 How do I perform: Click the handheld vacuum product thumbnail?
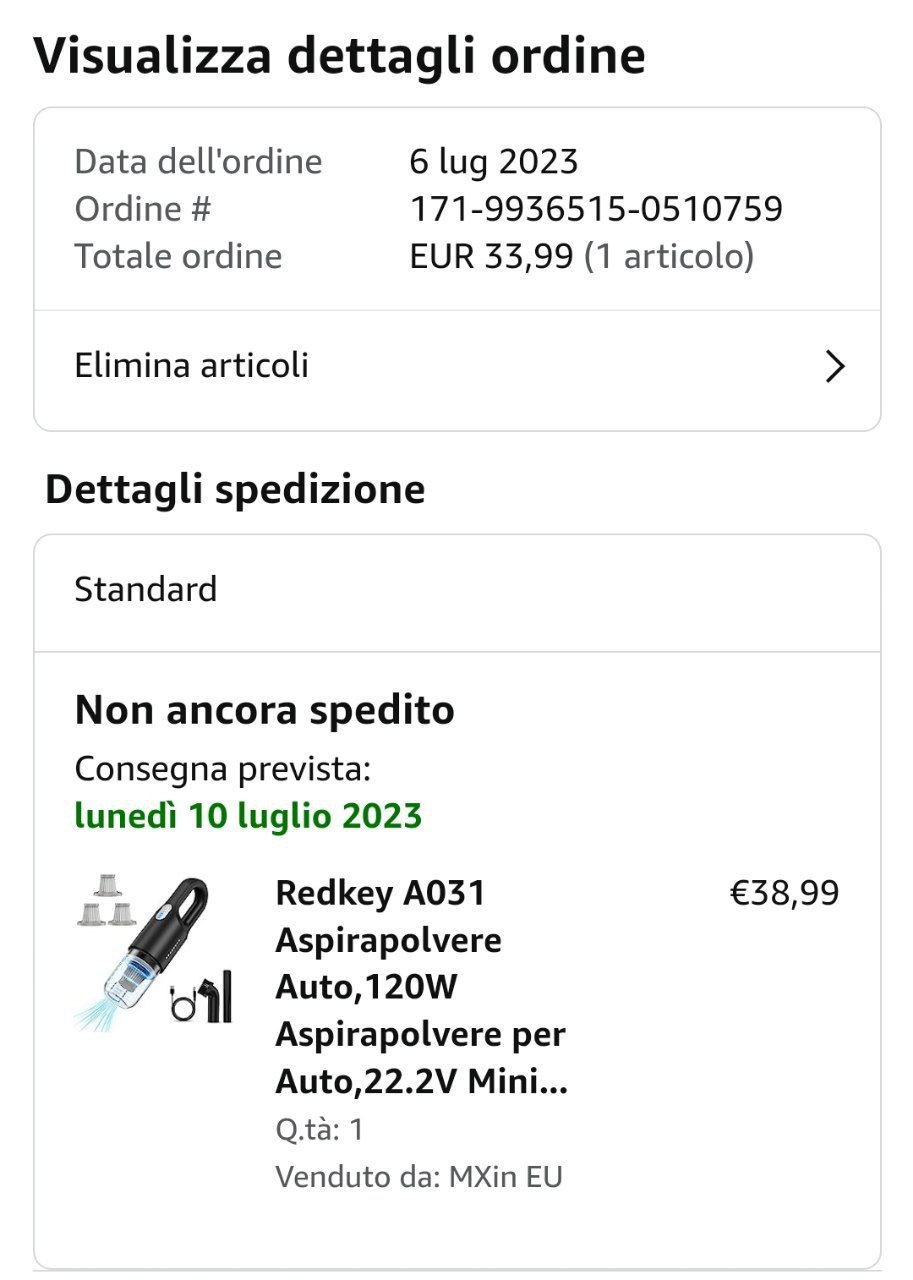tap(157, 951)
